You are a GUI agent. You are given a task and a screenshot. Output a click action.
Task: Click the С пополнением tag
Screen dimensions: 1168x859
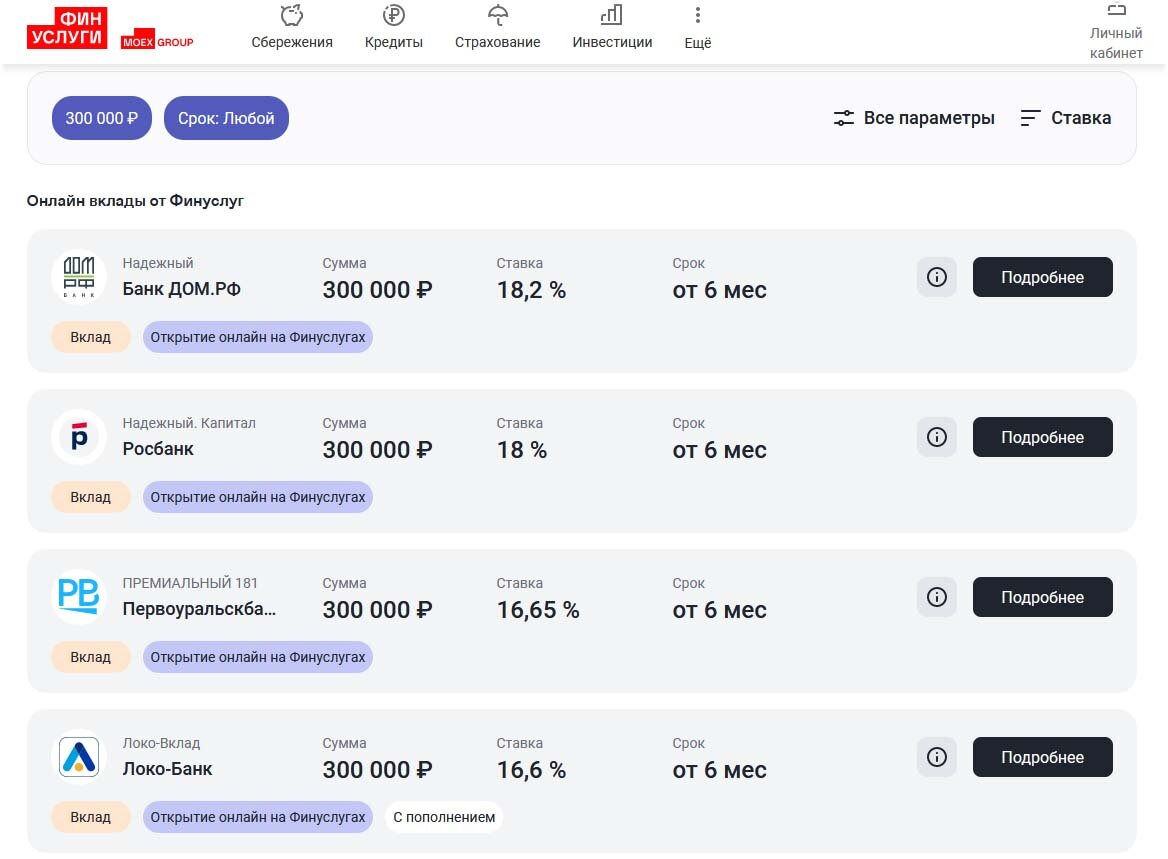(x=444, y=817)
